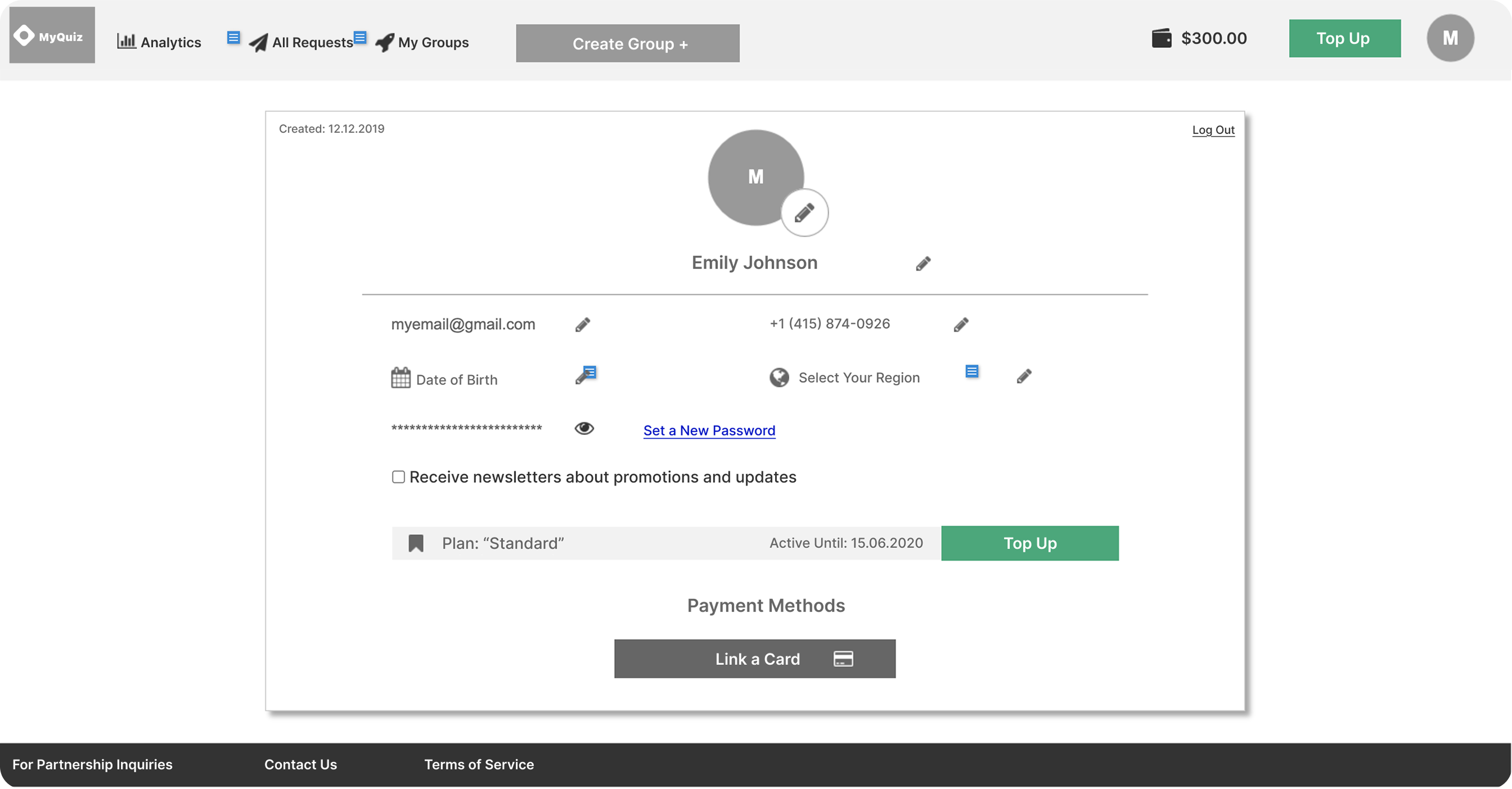Open the Select Your Region field

(858, 378)
